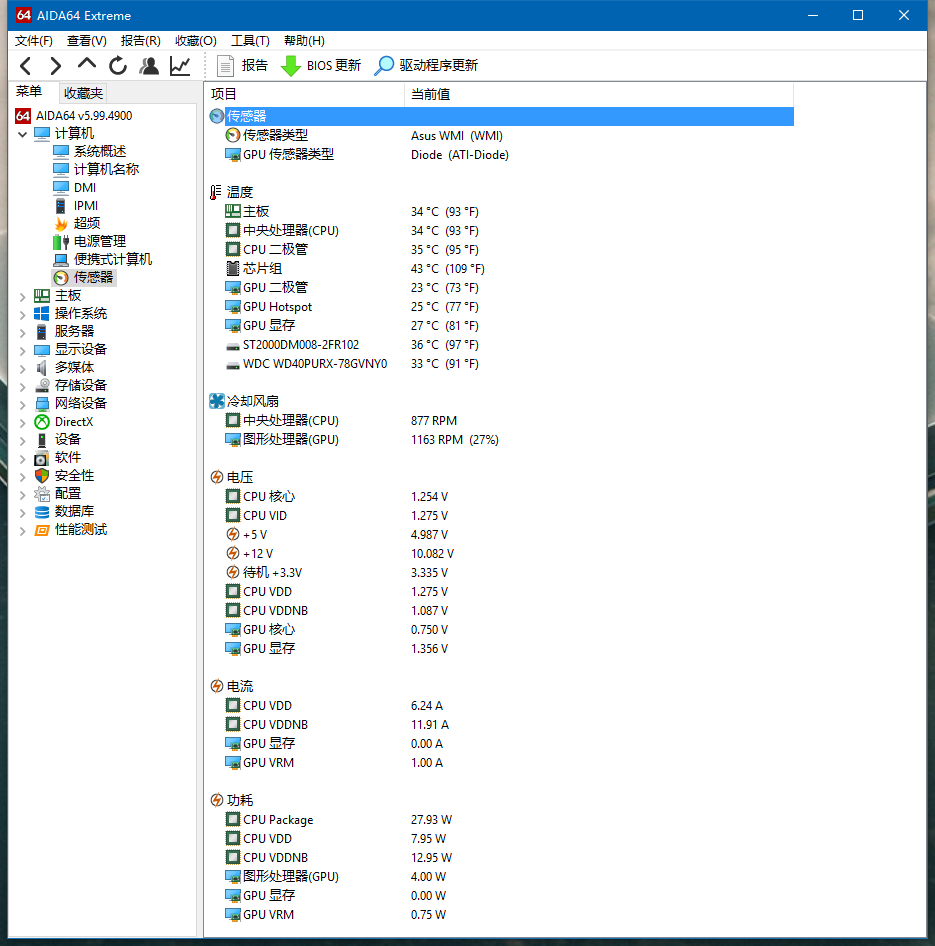Select the 图形处理器(GPU) fan row

[x=501, y=440]
